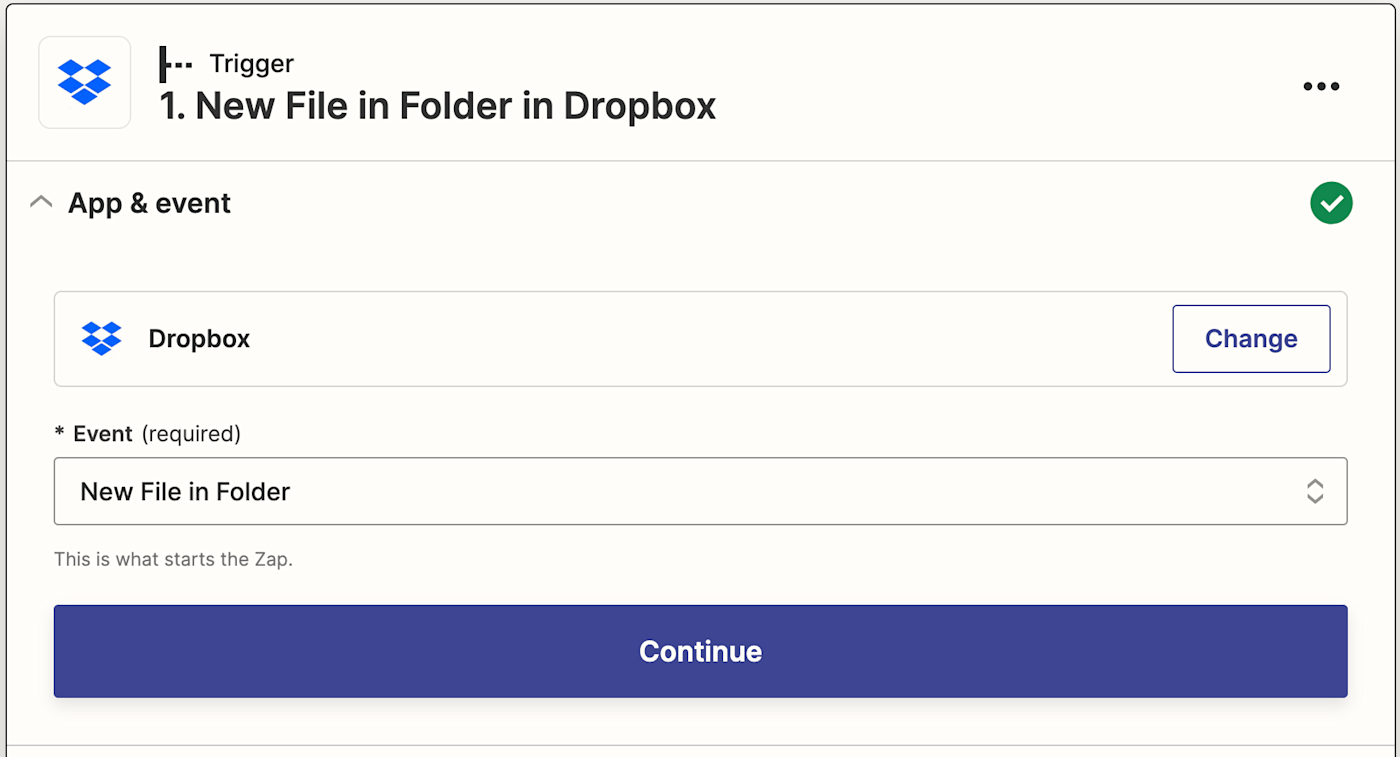Open the Event dropdown showing New File in Folder
Viewport: 1400px width, 757px height.
[700, 491]
